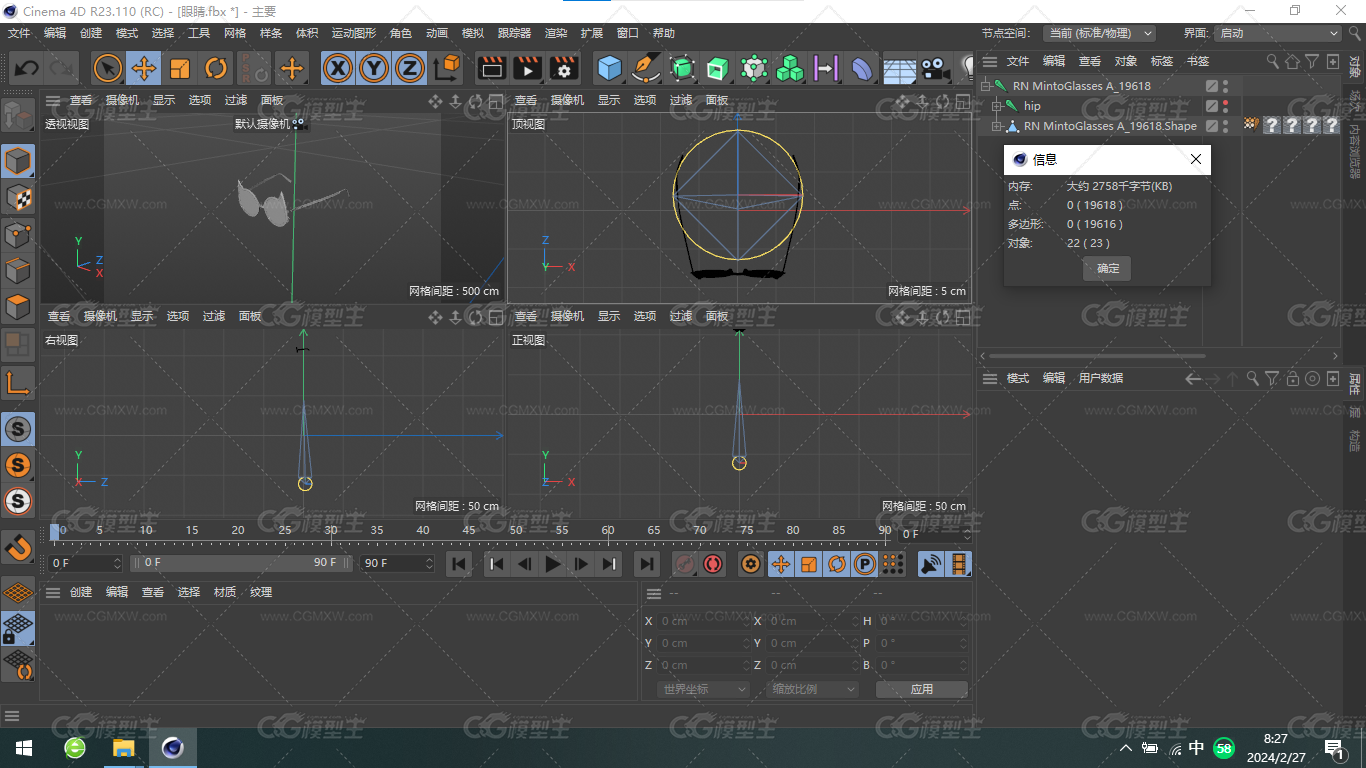Click the 用户数据 menu in Attribute Manager
The height and width of the screenshot is (768, 1366).
[1101, 378]
